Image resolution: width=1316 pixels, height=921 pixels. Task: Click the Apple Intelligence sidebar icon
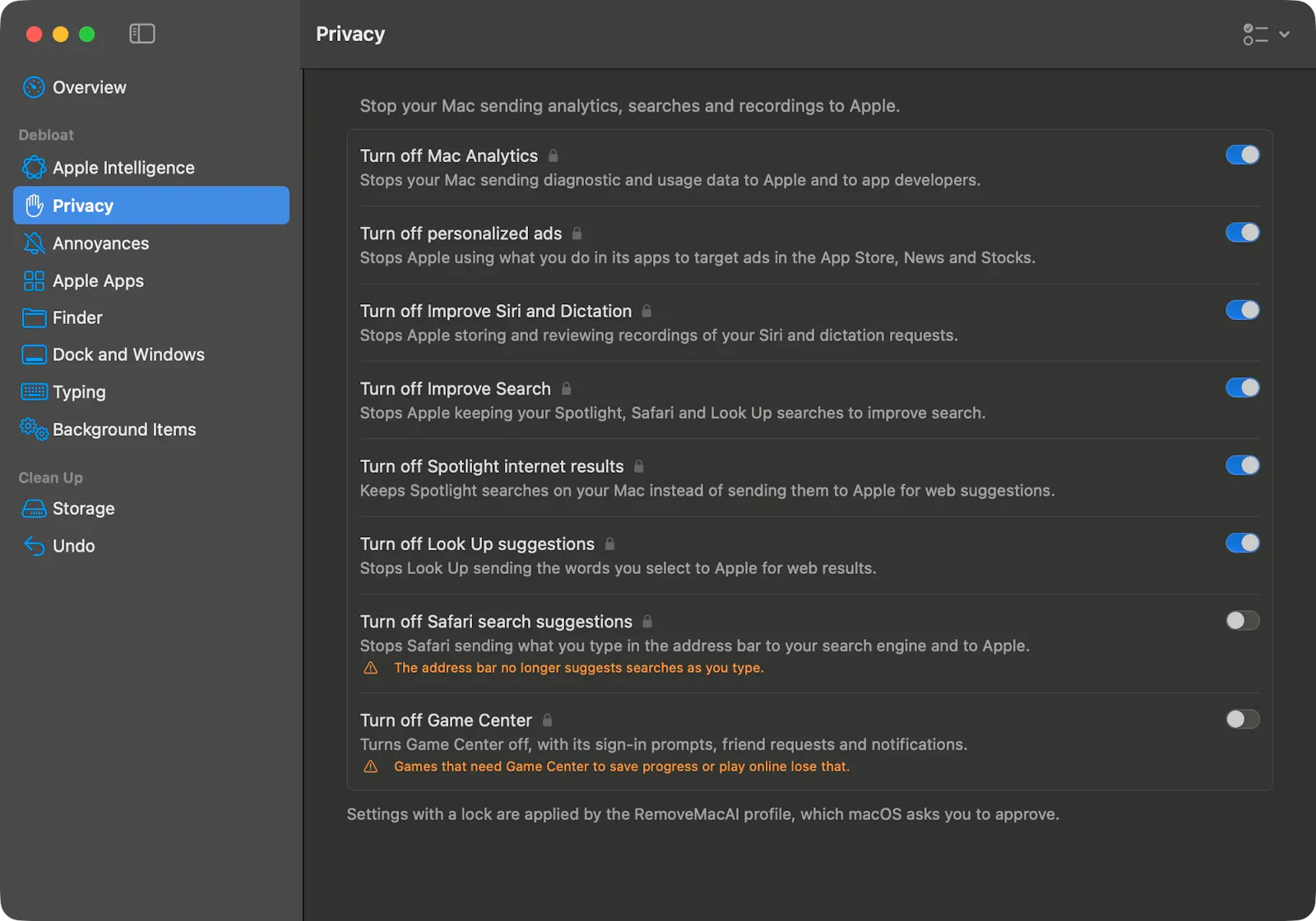click(34, 168)
